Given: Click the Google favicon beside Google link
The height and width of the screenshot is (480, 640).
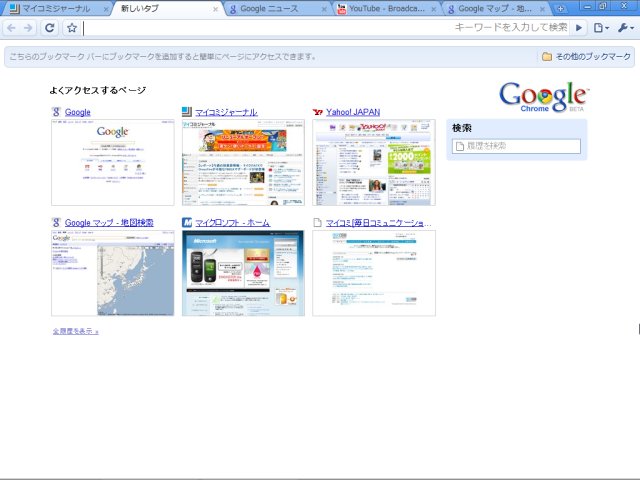Looking at the screenshot, I should coord(56,111).
